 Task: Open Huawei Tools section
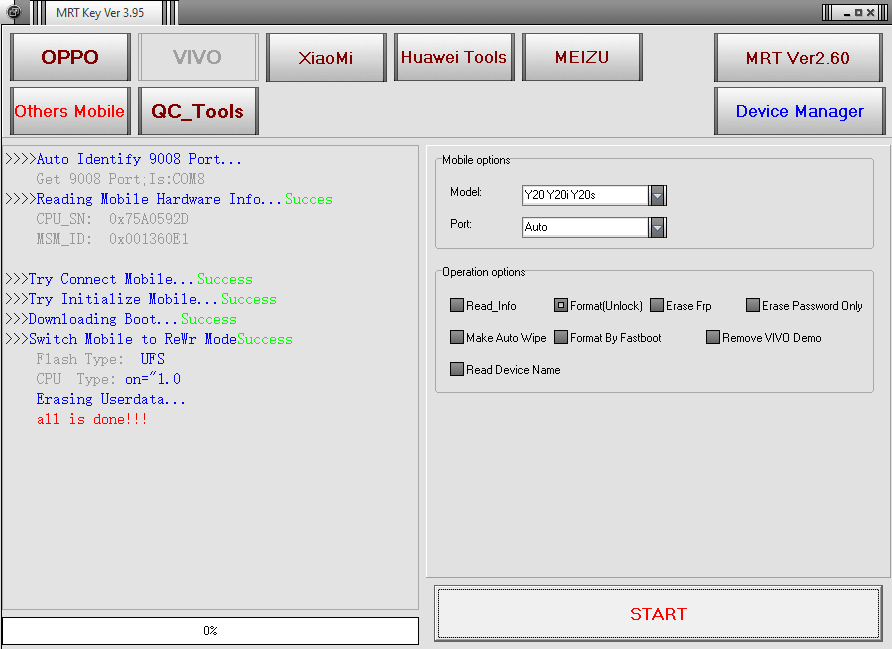coord(454,57)
